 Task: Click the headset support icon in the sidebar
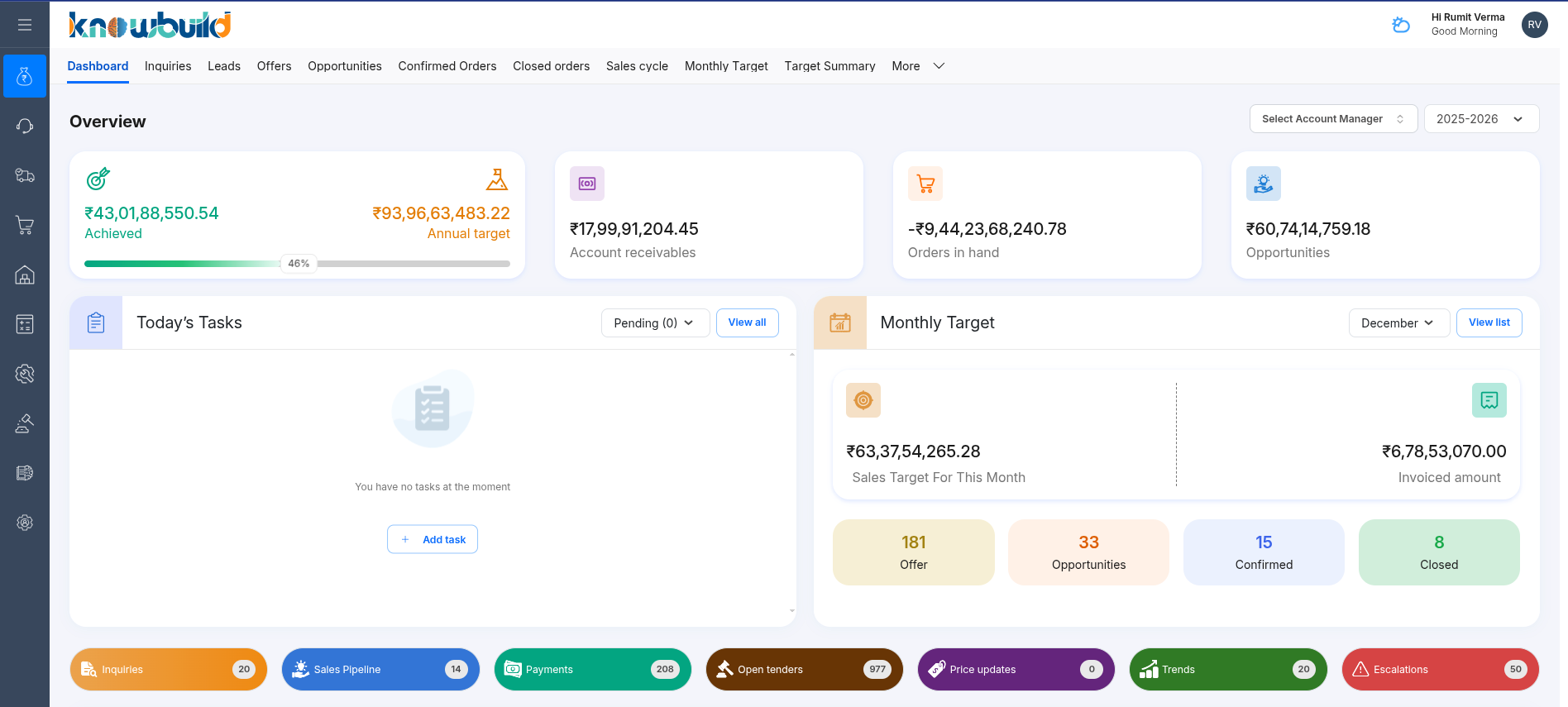point(25,126)
